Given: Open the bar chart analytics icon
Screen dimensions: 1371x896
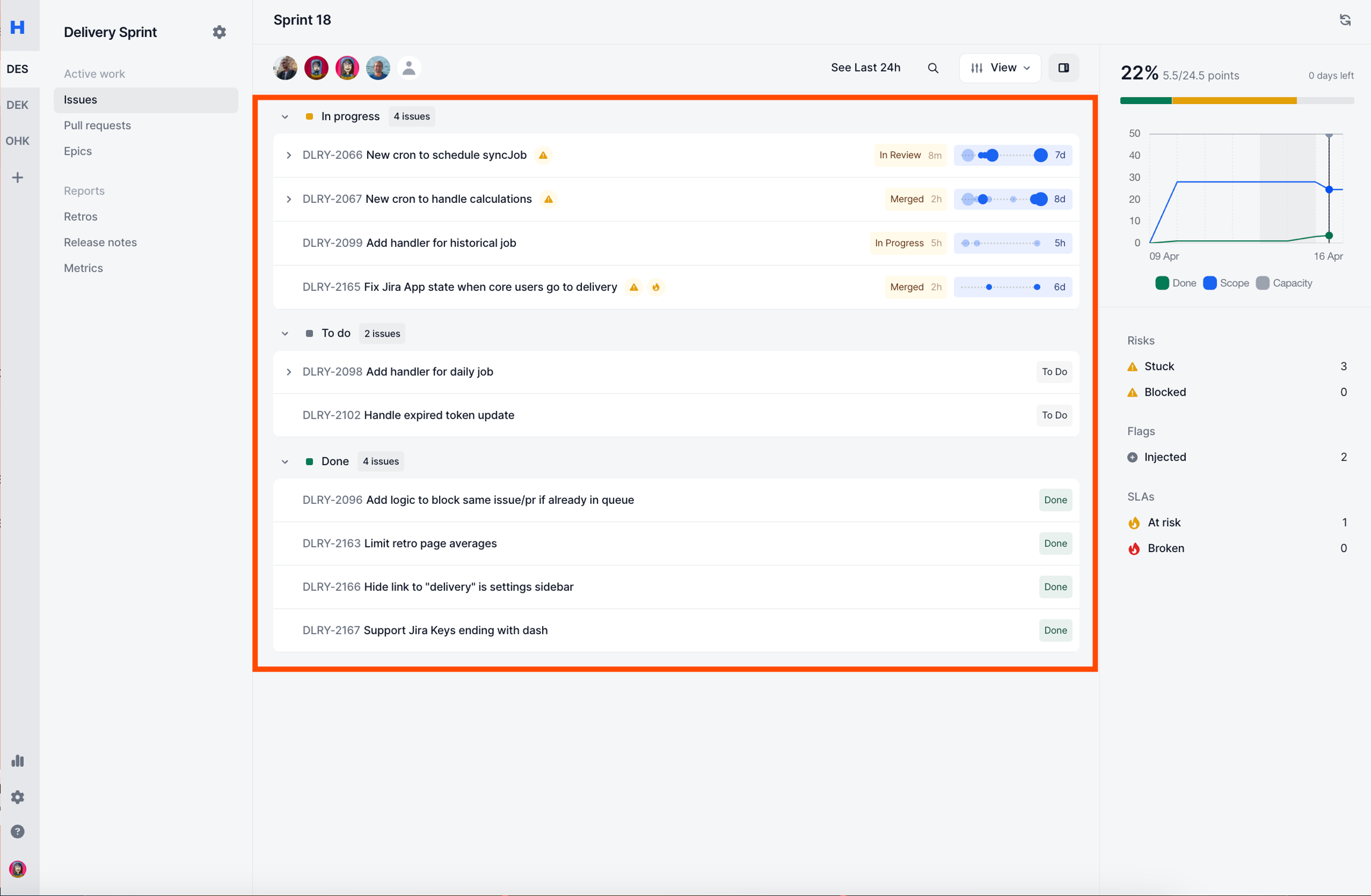Looking at the screenshot, I should 18,760.
